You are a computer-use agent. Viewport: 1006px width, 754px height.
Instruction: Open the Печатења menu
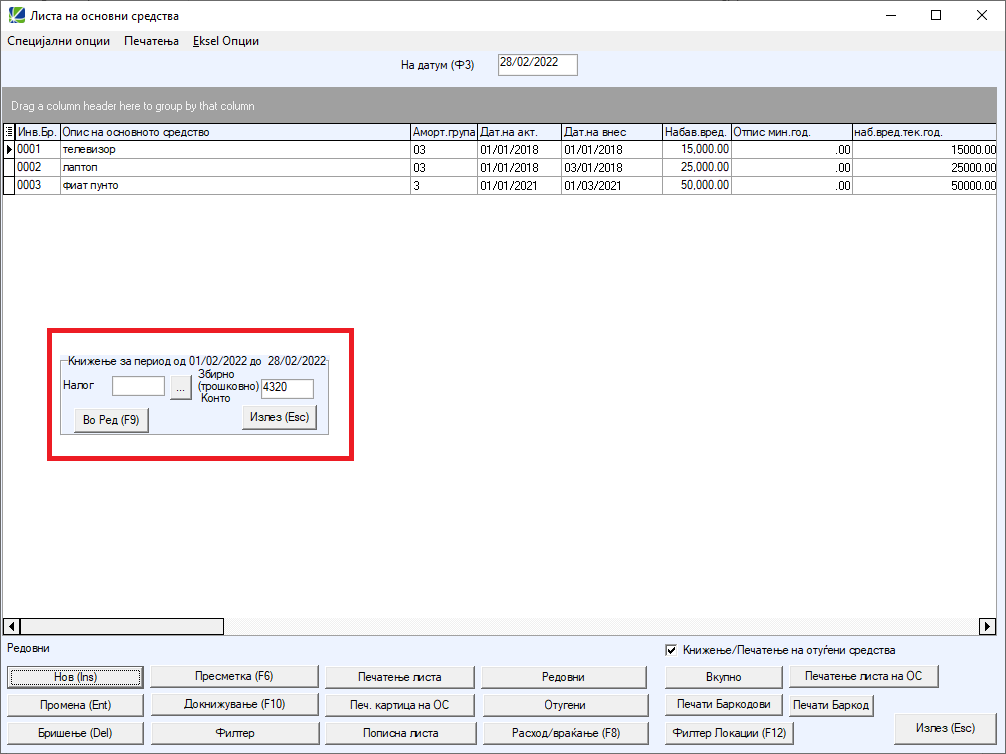pyautogui.click(x=151, y=41)
